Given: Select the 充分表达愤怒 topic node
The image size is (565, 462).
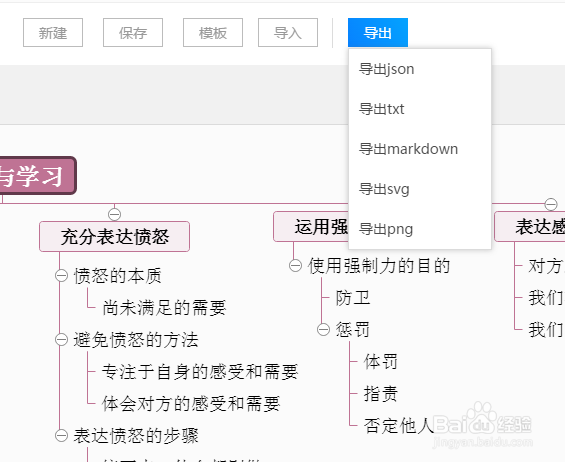Looking at the screenshot, I should coord(115,236).
